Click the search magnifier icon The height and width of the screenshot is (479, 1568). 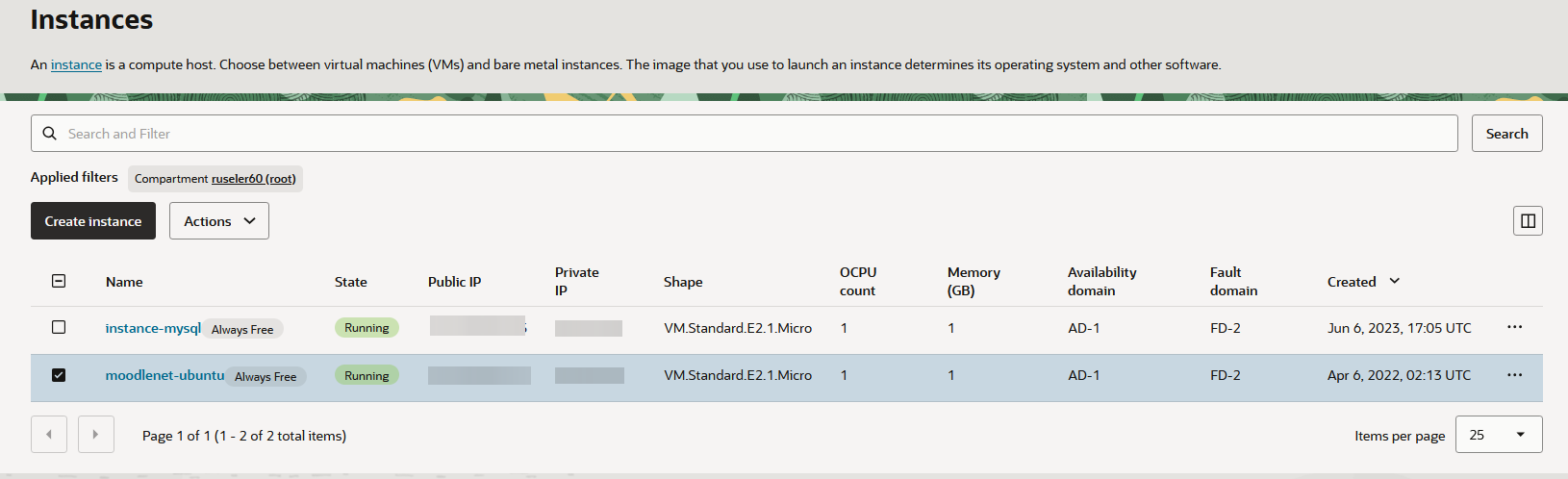coord(50,134)
